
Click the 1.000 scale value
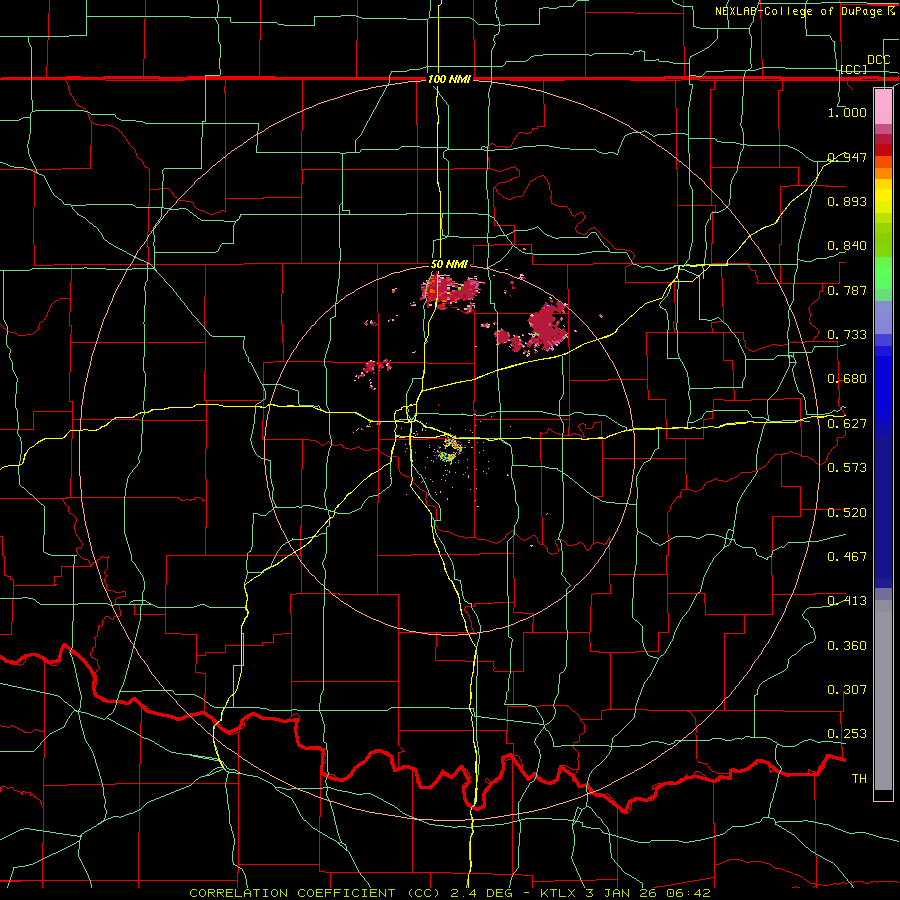pos(847,112)
